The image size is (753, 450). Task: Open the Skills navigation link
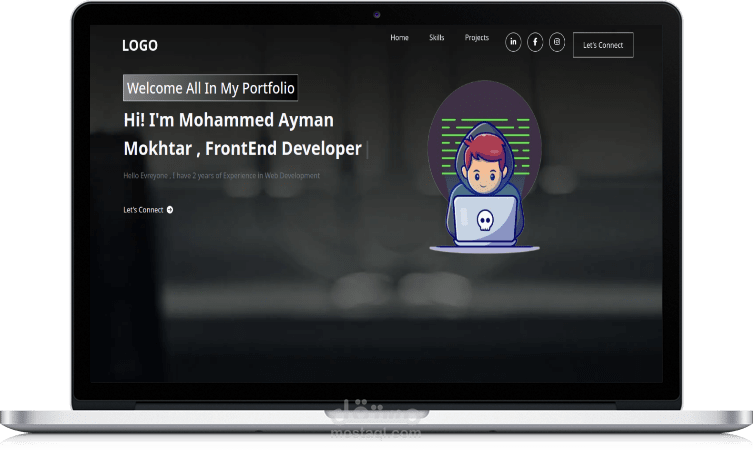(437, 37)
